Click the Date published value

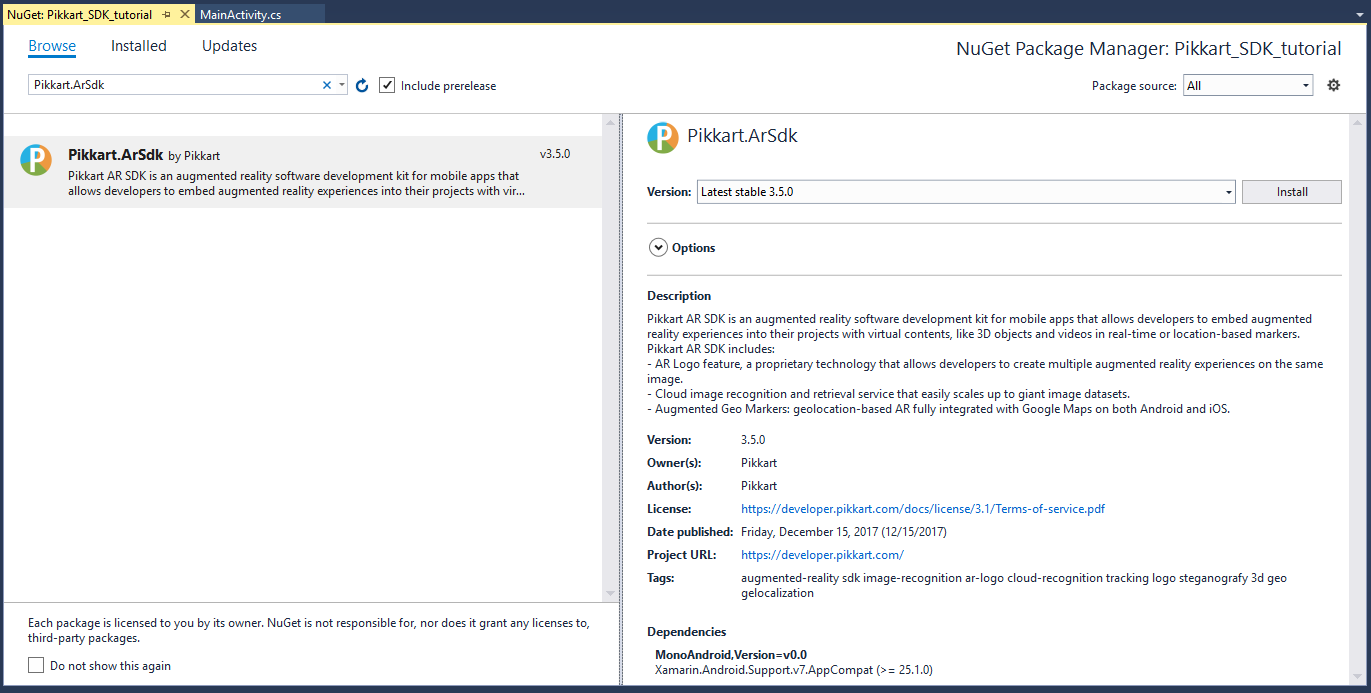(843, 532)
